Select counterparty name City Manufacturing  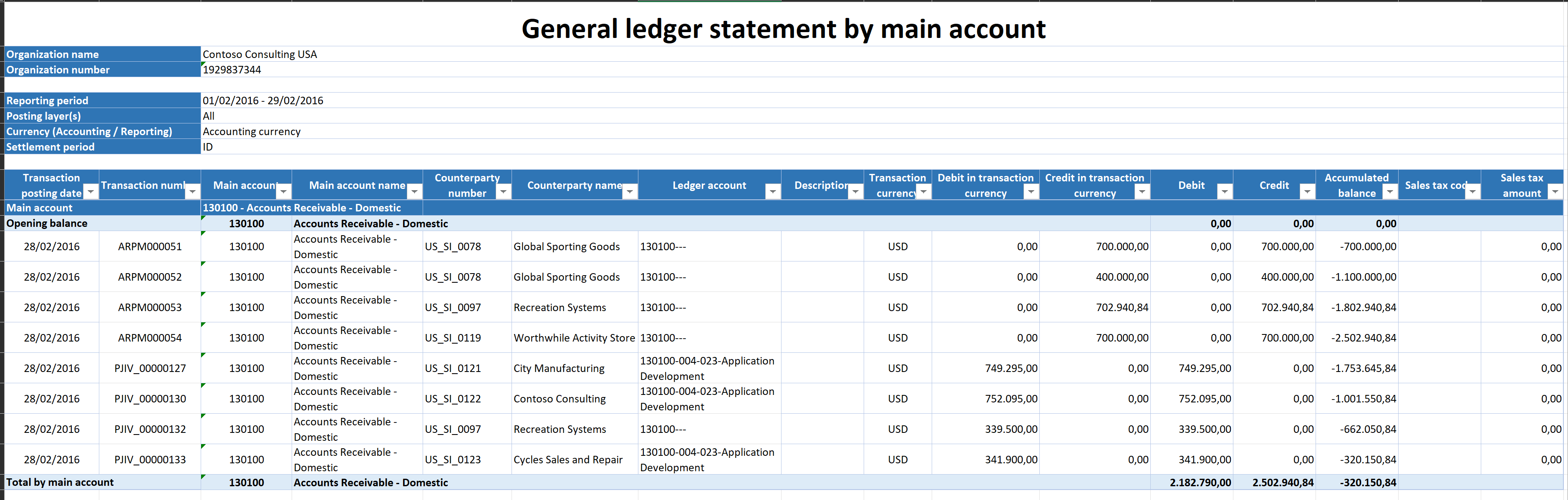click(574, 368)
